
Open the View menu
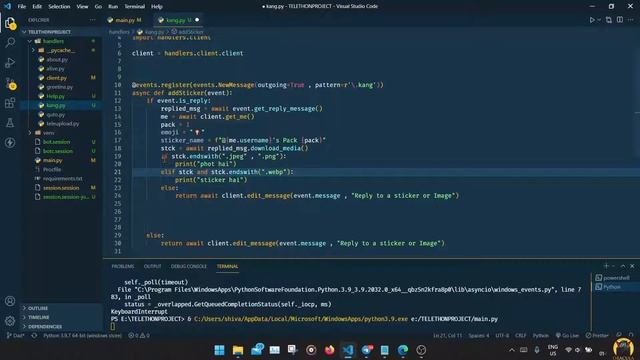[x=82, y=7]
